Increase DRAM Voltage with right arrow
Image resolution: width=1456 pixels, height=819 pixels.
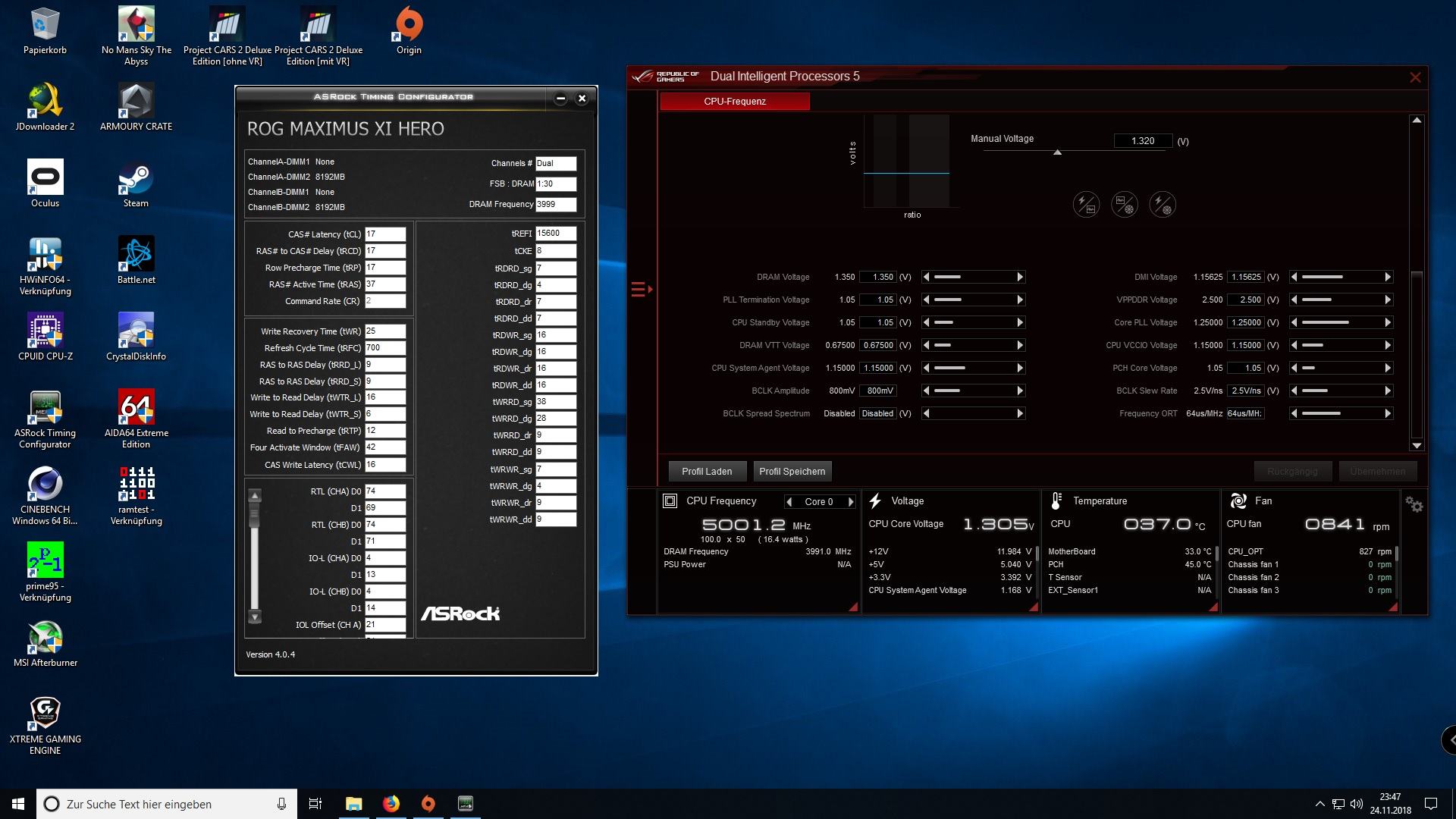(x=1020, y=277)
